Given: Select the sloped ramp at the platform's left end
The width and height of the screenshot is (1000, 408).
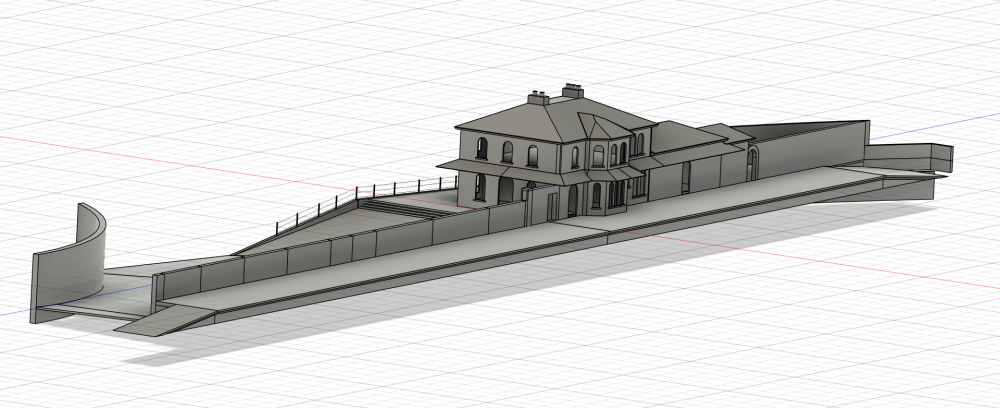Looking at the screenshot, I should point(166,321).
